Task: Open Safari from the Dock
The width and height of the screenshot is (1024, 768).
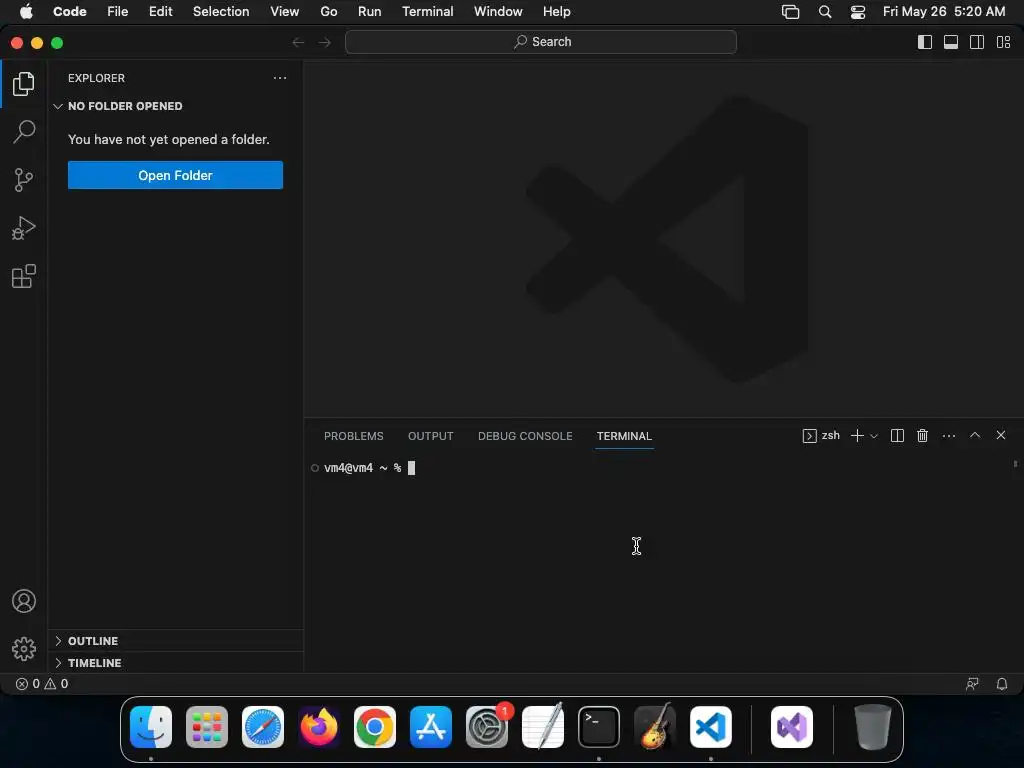Action: pos(263,727)
